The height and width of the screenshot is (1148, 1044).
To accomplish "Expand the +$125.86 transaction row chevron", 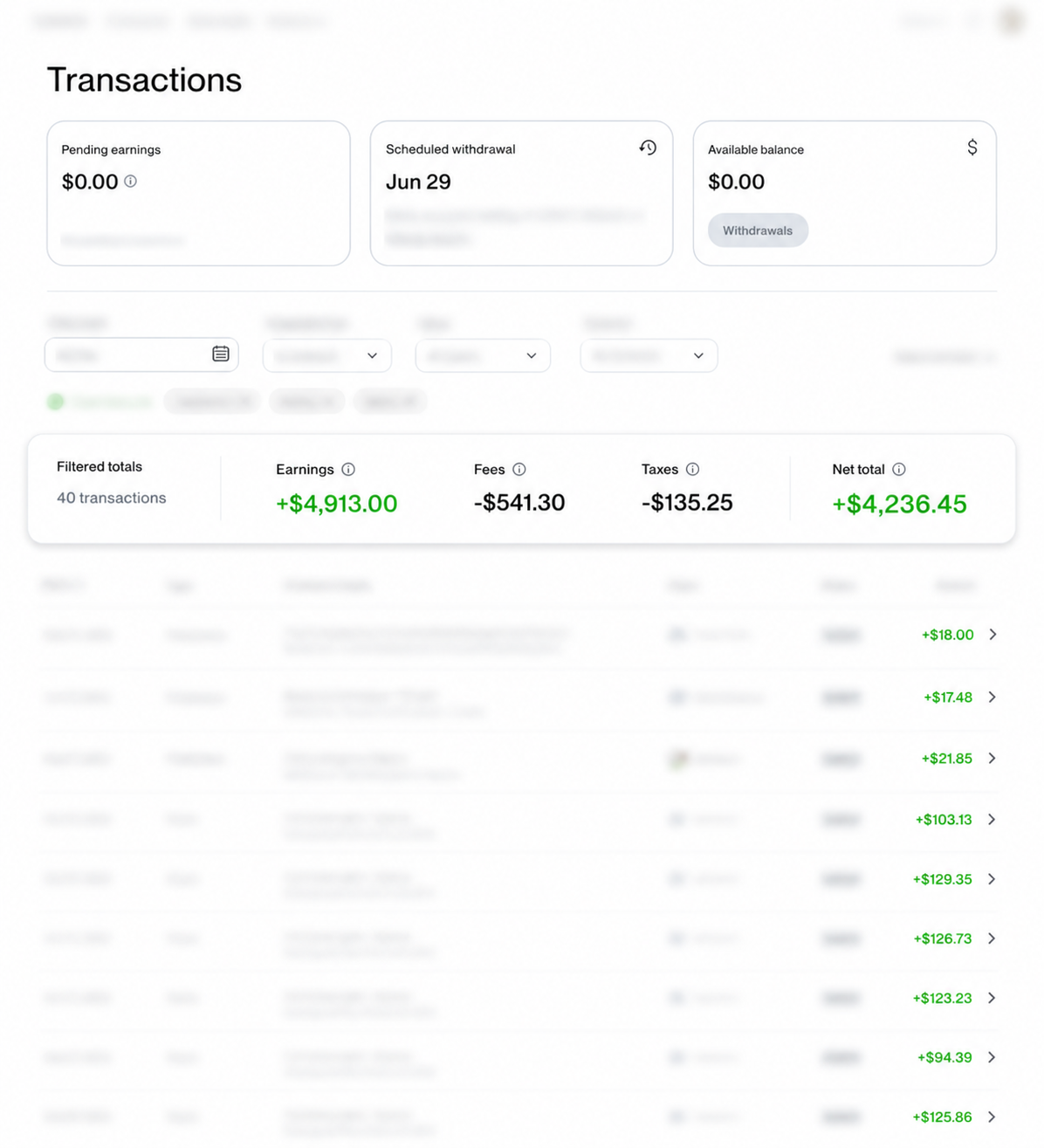I will tap(992, 1117).
